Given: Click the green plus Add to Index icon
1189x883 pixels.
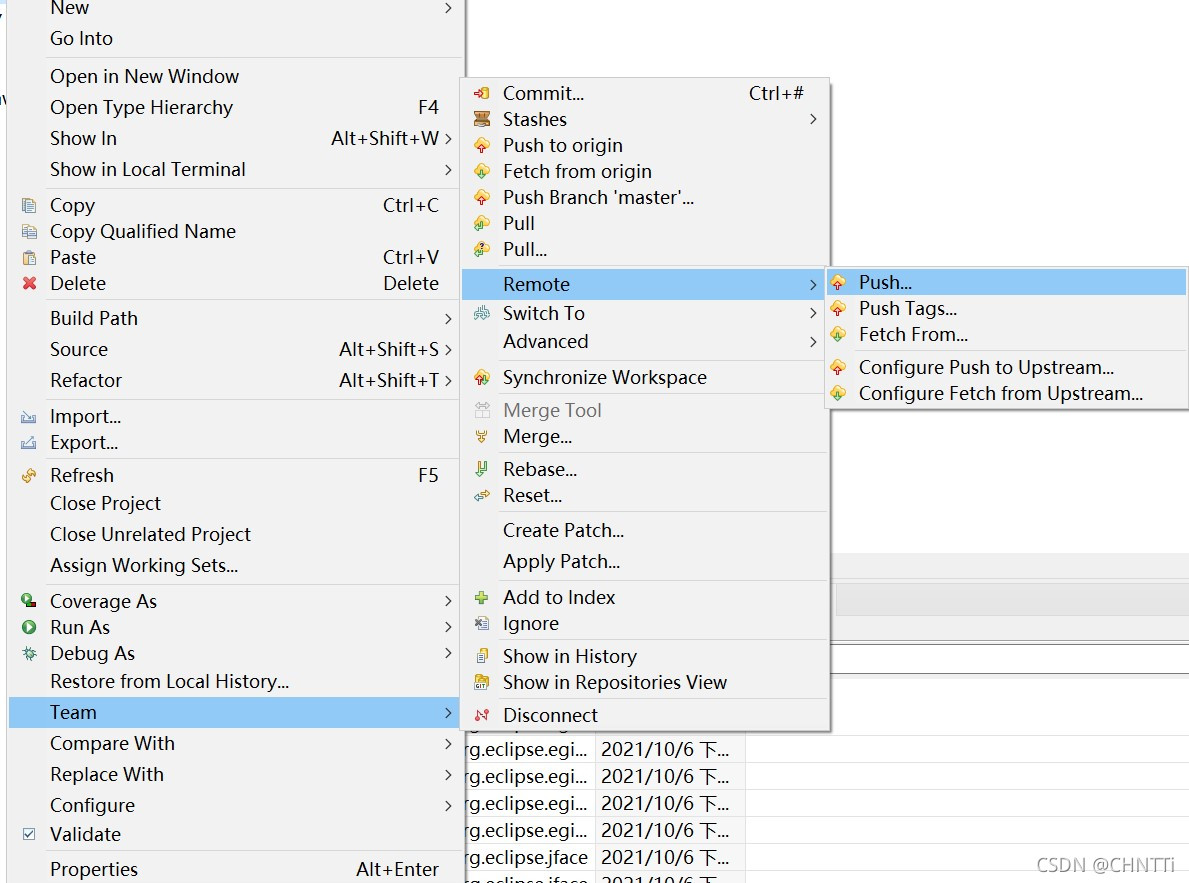Looking at the screenshot, I should tap(482, 598).
